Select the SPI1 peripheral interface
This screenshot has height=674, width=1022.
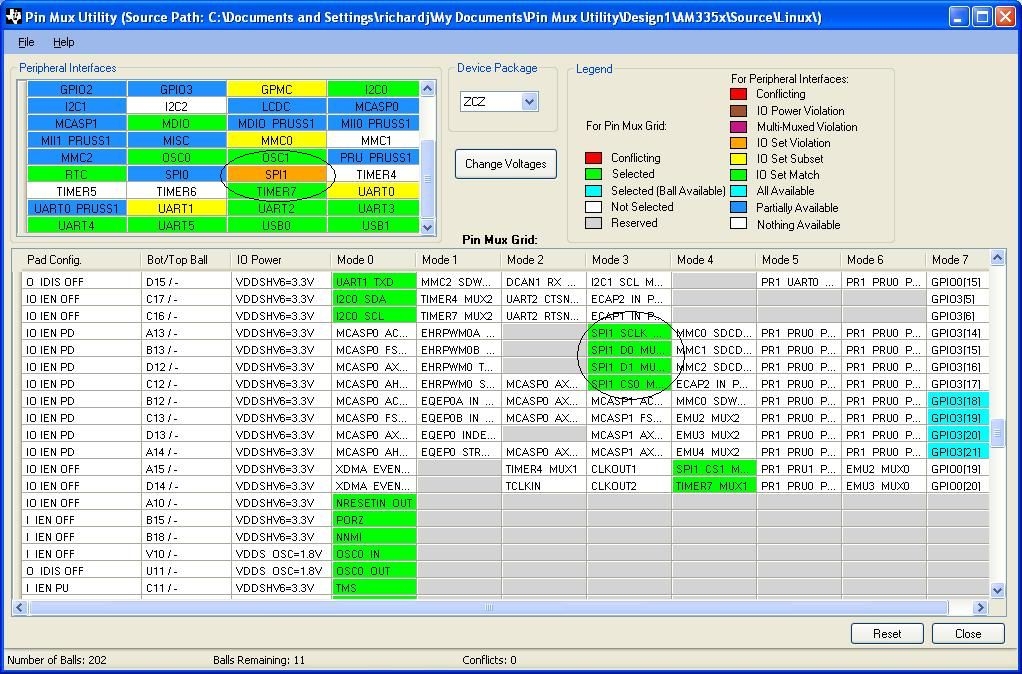276,174
